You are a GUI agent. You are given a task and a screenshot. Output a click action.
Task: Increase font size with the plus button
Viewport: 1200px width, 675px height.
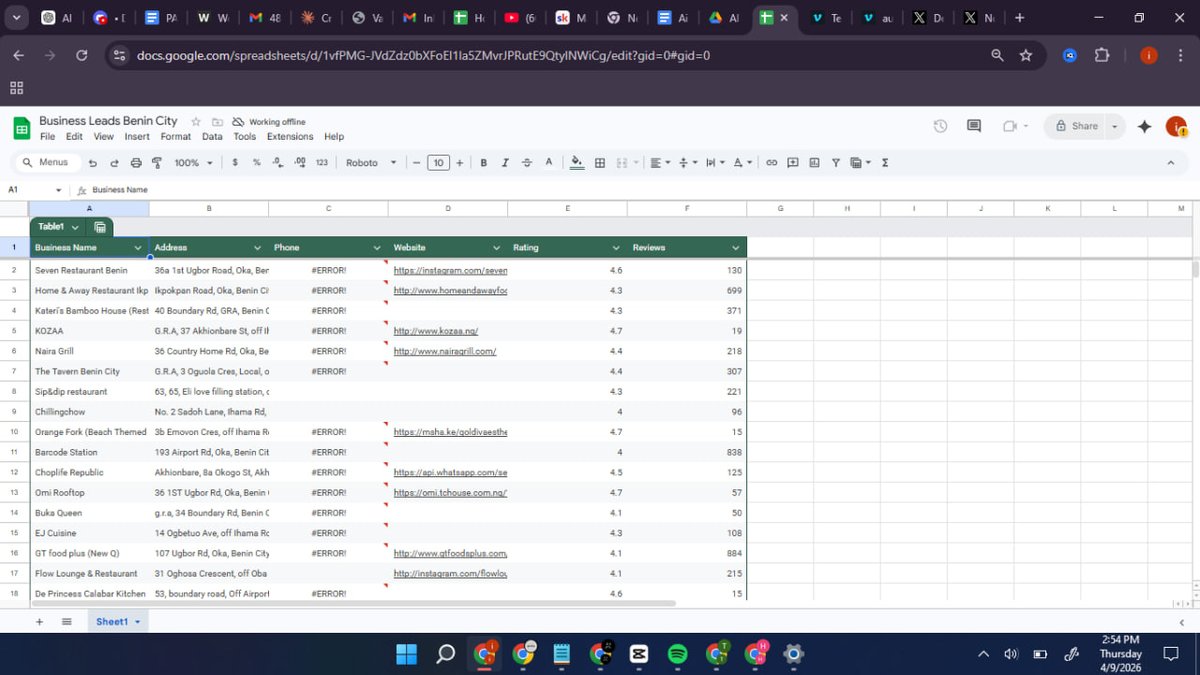(x=460, y=163)
